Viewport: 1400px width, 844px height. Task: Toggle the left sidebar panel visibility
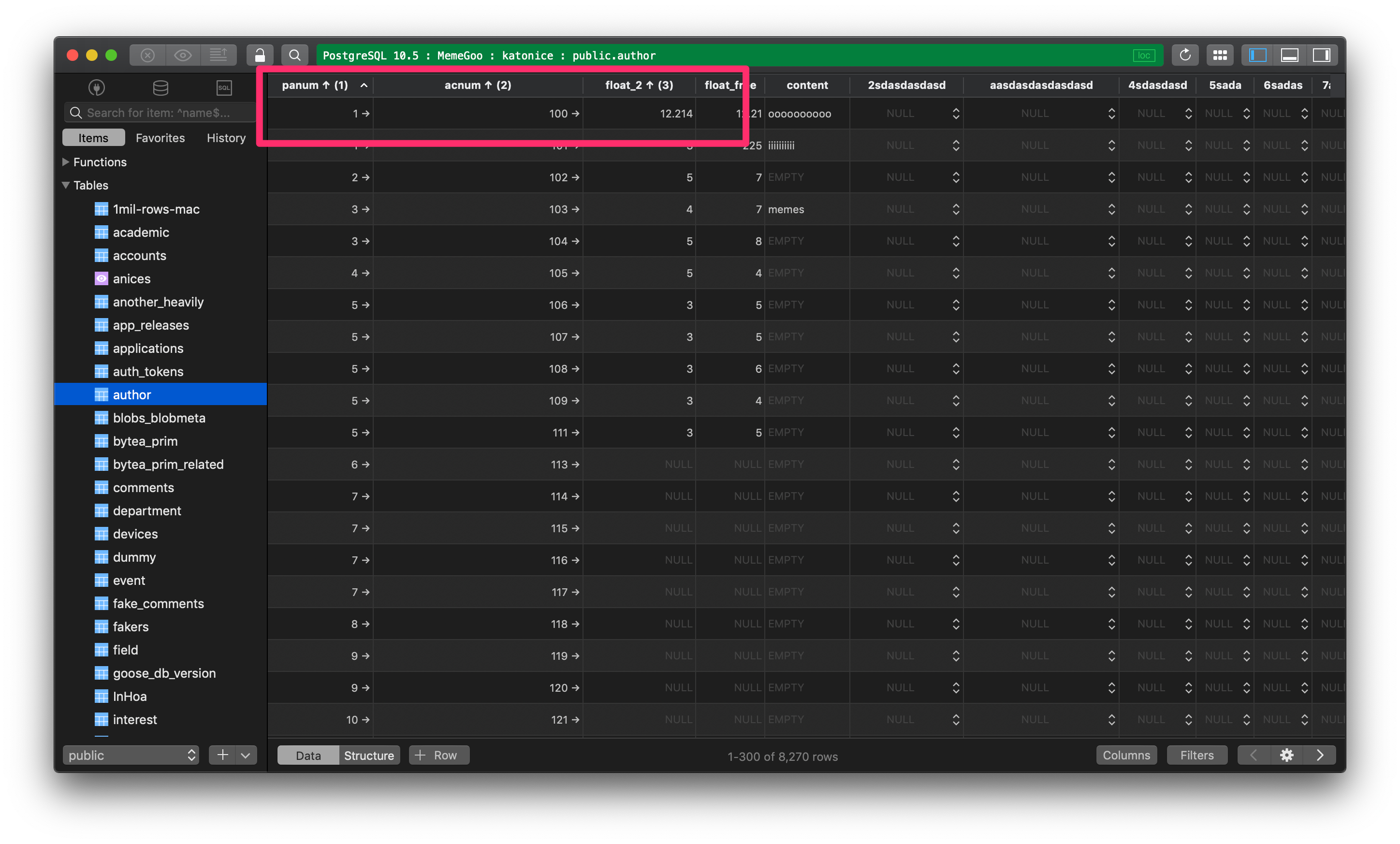(x=1256, y=55)
